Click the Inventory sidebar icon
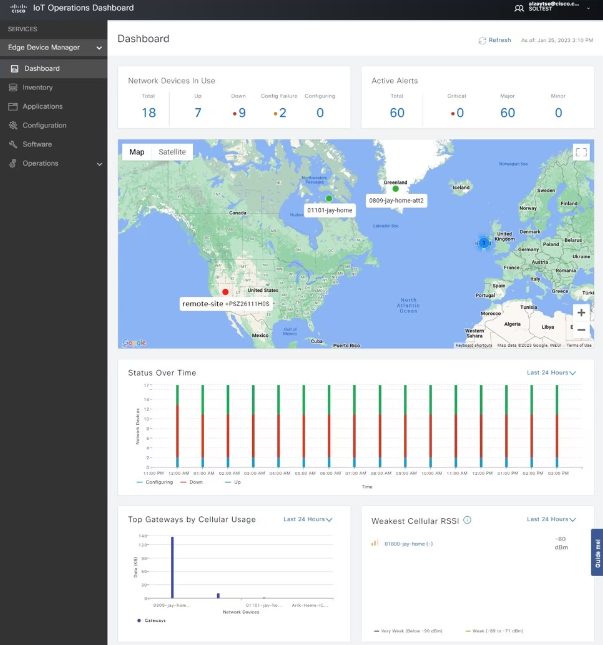The image size is (603, 645). (13, 87)
